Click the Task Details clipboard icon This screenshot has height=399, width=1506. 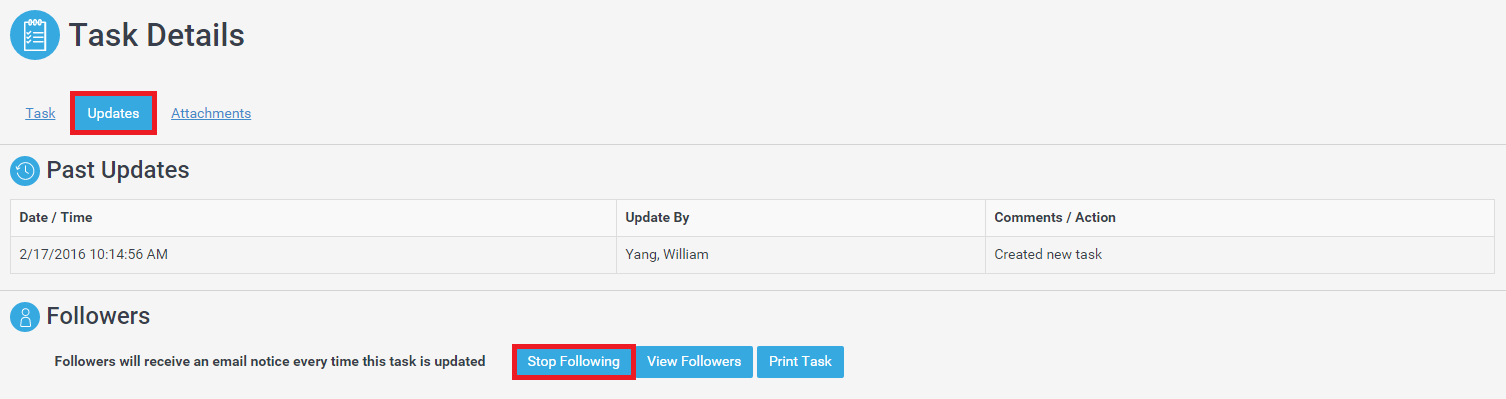[x=35, y=35]
